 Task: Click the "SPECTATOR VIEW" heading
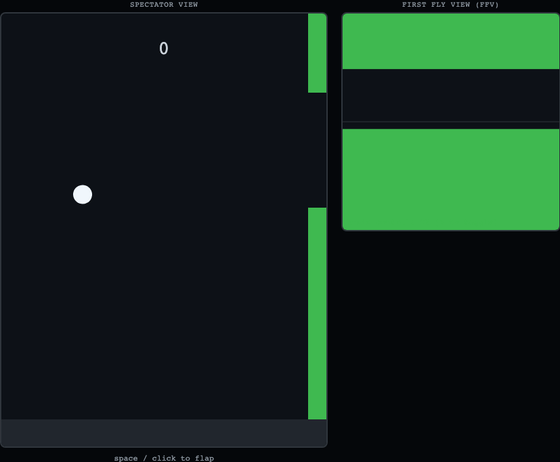pyautogui.click(x=164, y=5)
